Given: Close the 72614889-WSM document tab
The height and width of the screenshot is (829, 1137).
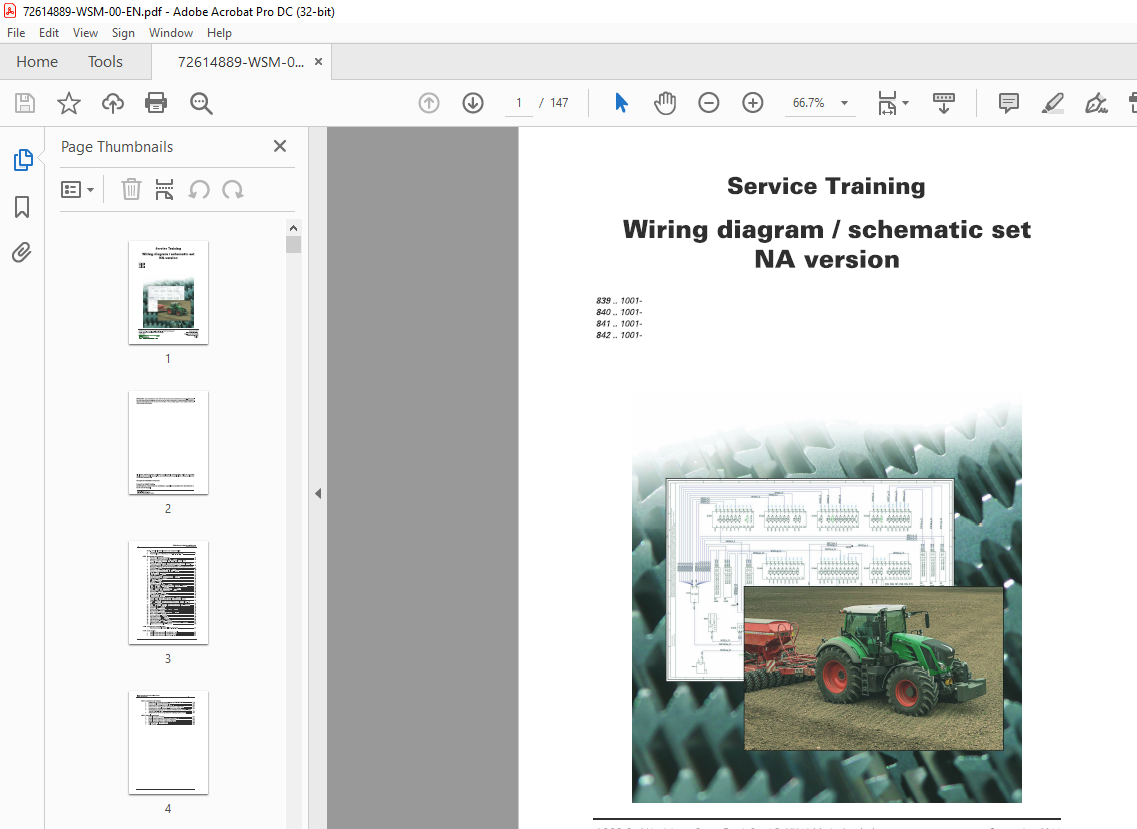Looking at the screenshot, I should point(318,62).
